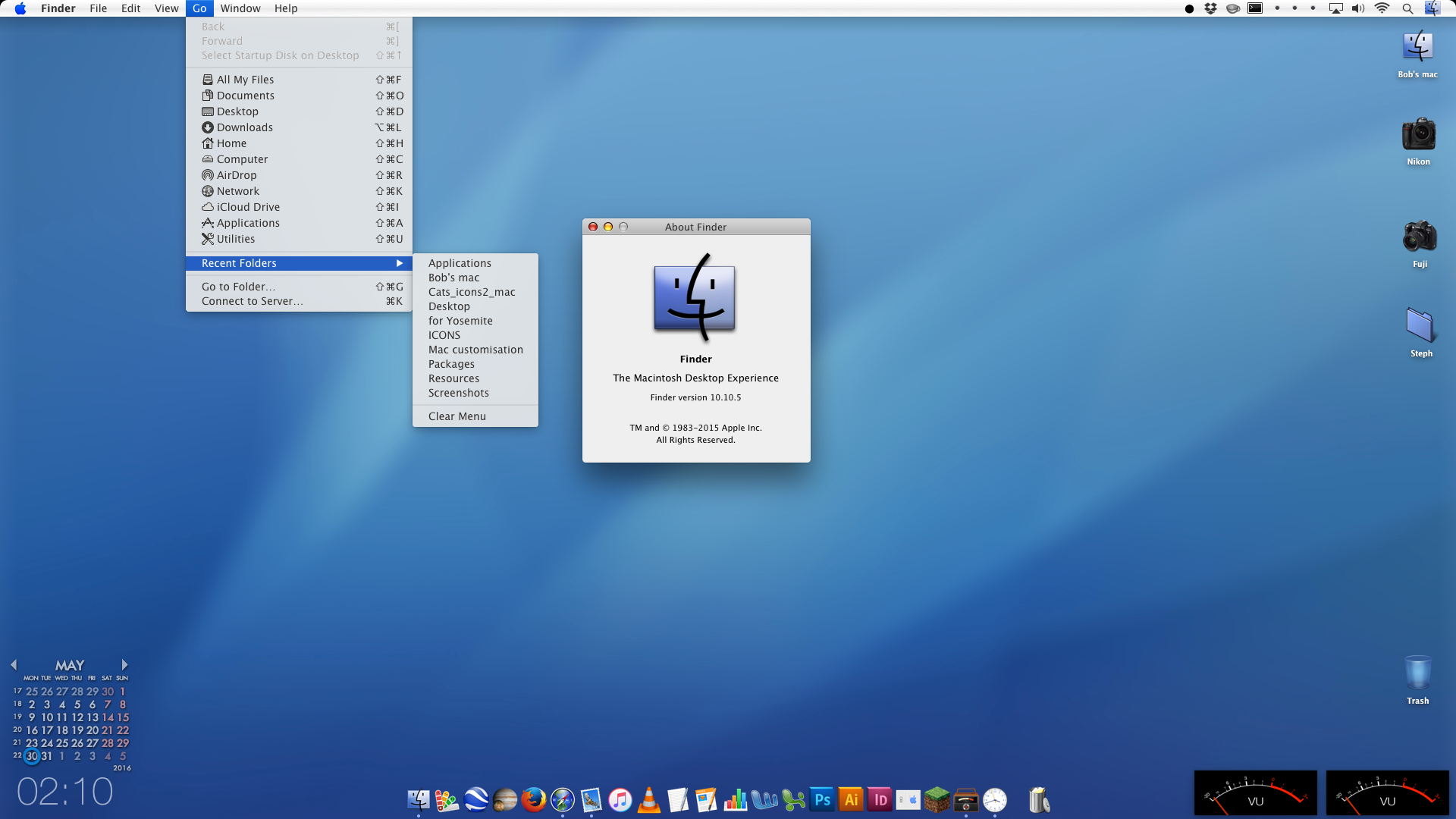Open iTunes from the Dock

[620, 800]
